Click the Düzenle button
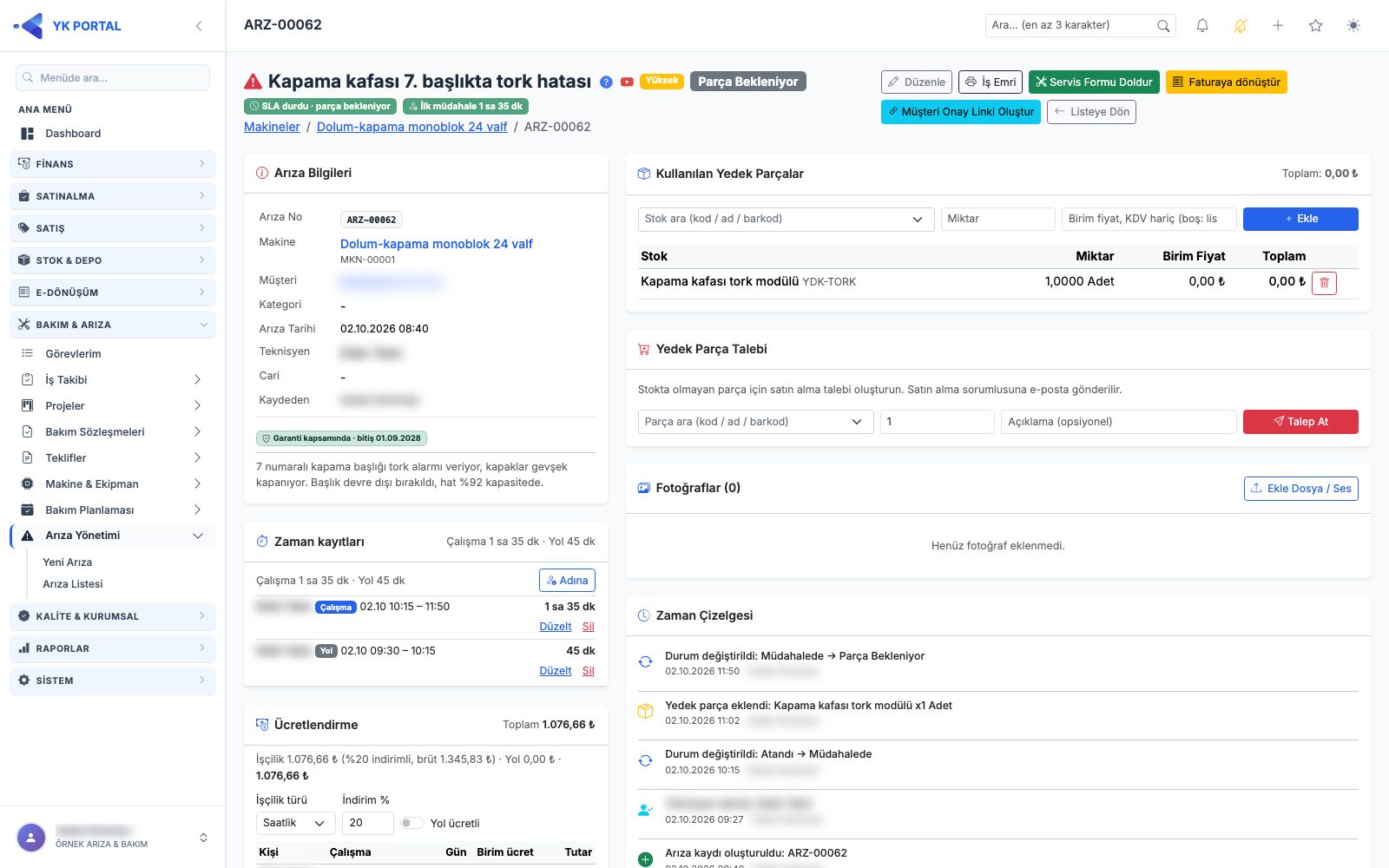The width and height of the screenshot is (1389, 868). 917,82
